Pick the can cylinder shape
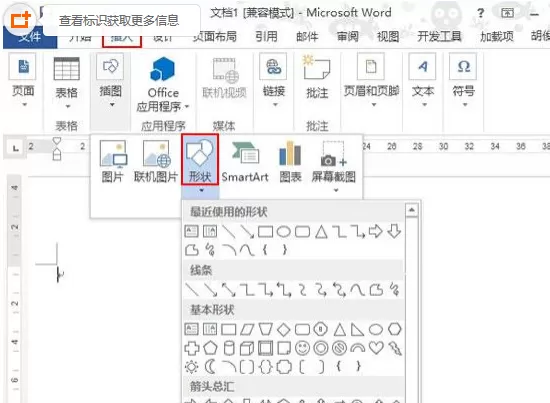 [x=229, y=348]
